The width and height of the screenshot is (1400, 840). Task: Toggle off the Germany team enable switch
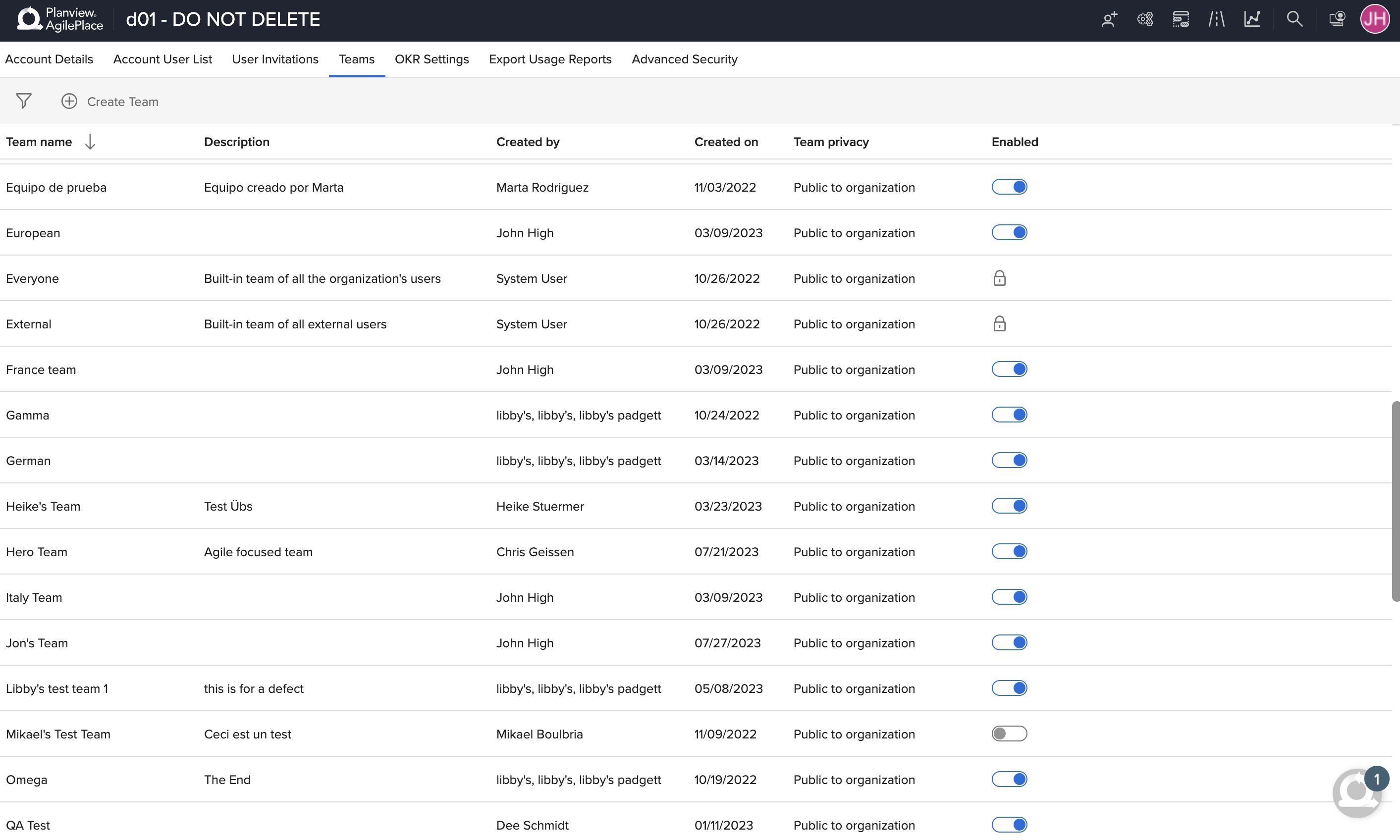1008,460
